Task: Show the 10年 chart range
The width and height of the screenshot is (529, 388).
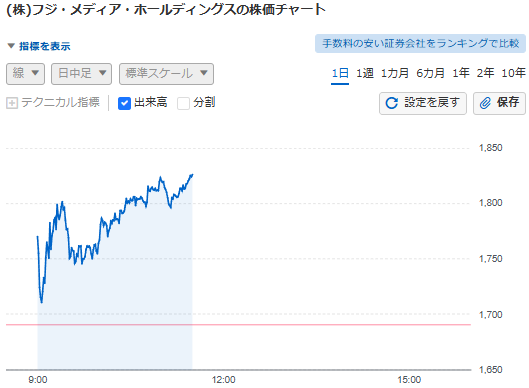Action: click(x=513, y=73)
